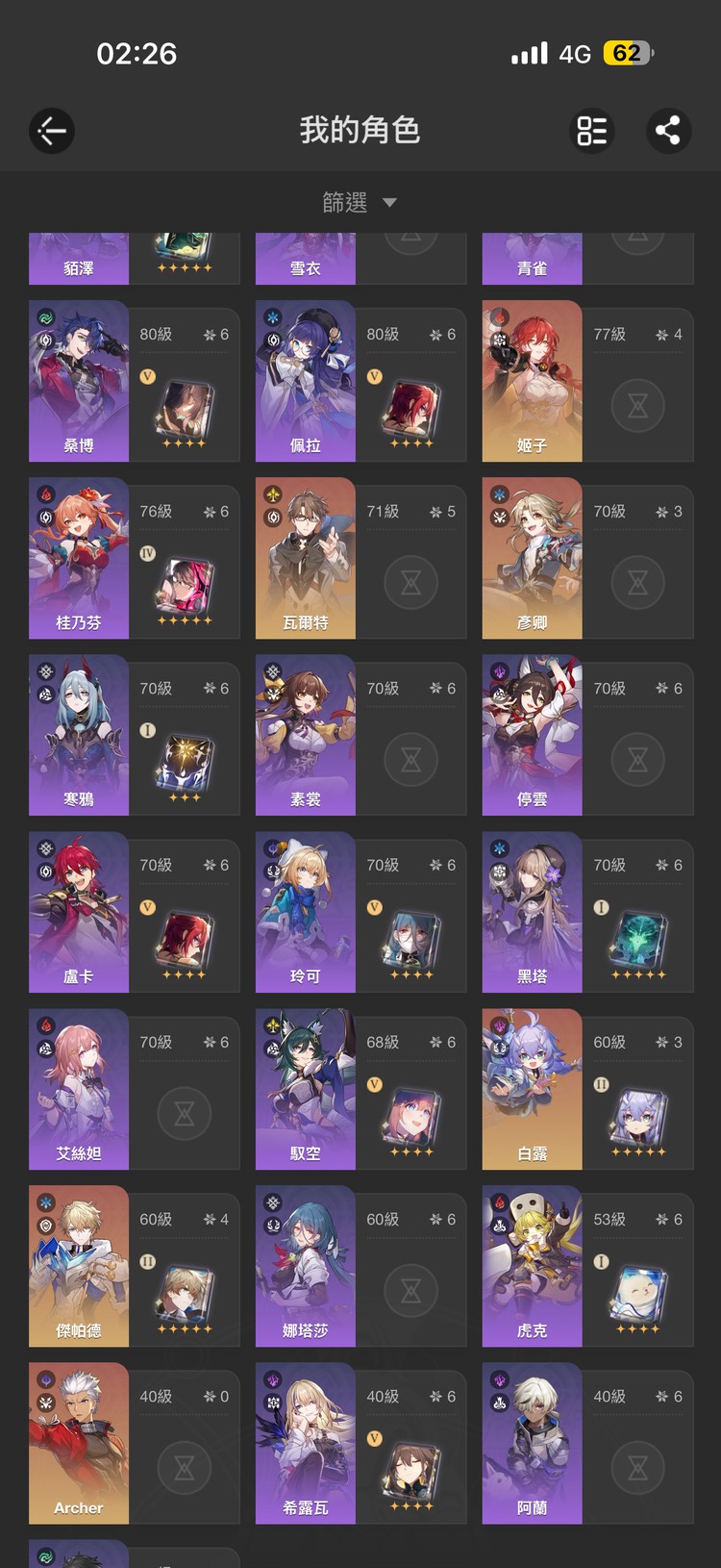Select the Archer character card
This screenshot has height=1568, width=721.
134,1443
